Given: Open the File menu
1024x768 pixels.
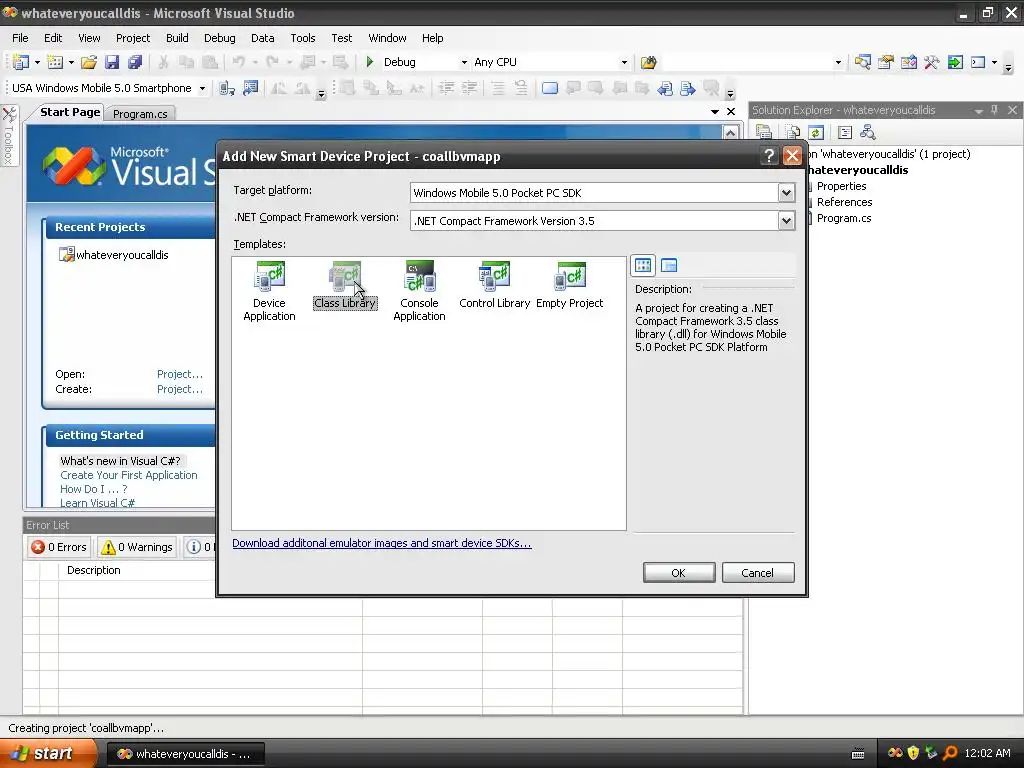Looking at the screenshot, I should coord(20,38).
